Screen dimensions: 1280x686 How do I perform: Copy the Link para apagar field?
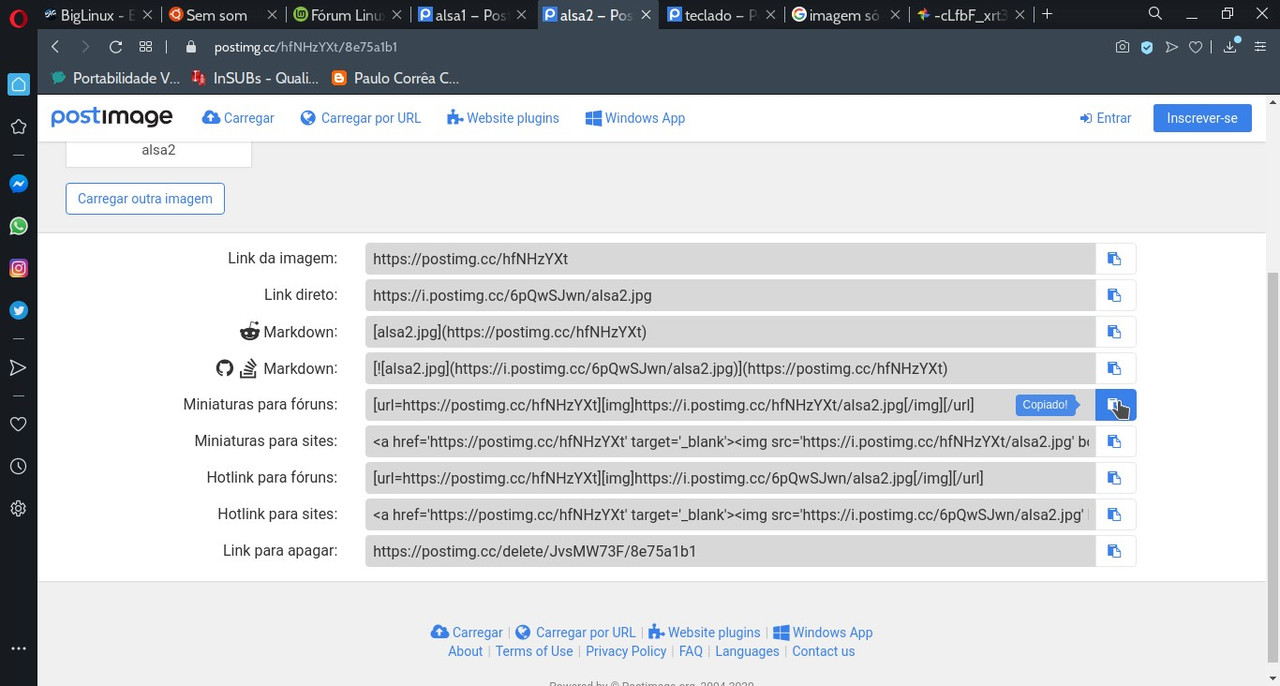click(1115, 551)
